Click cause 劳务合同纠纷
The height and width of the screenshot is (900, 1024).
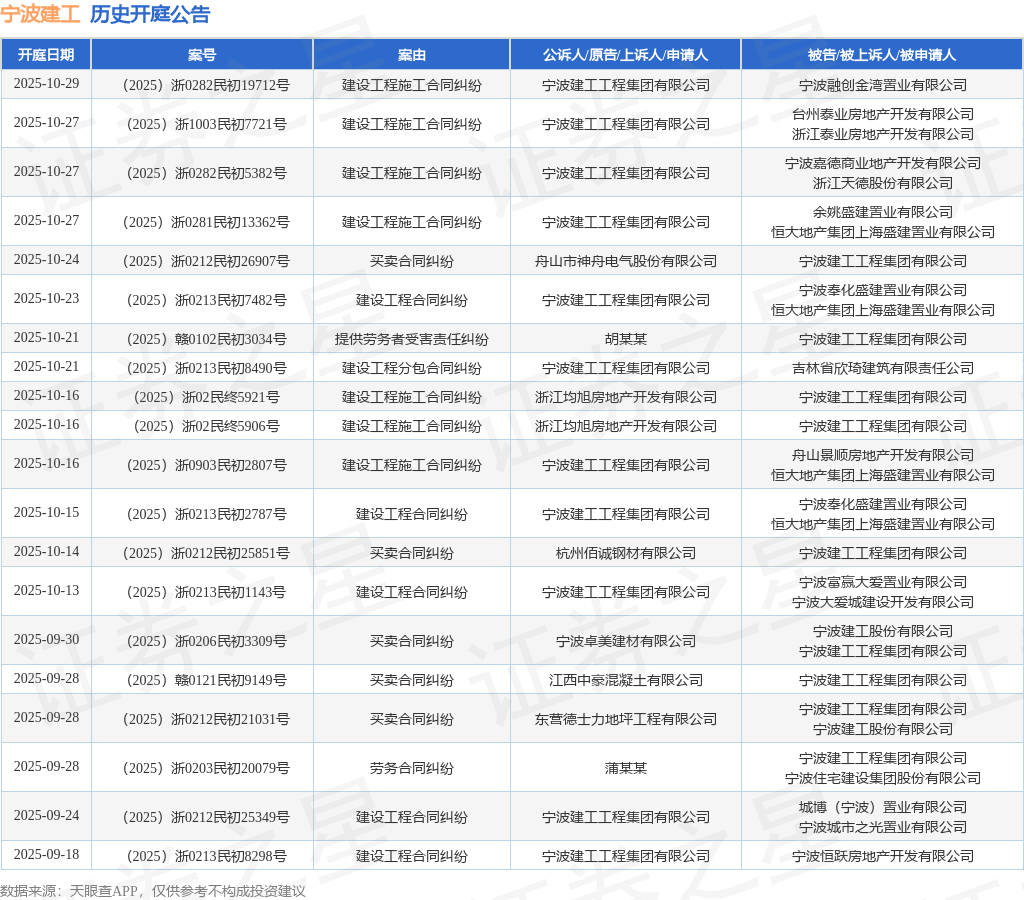411,768
